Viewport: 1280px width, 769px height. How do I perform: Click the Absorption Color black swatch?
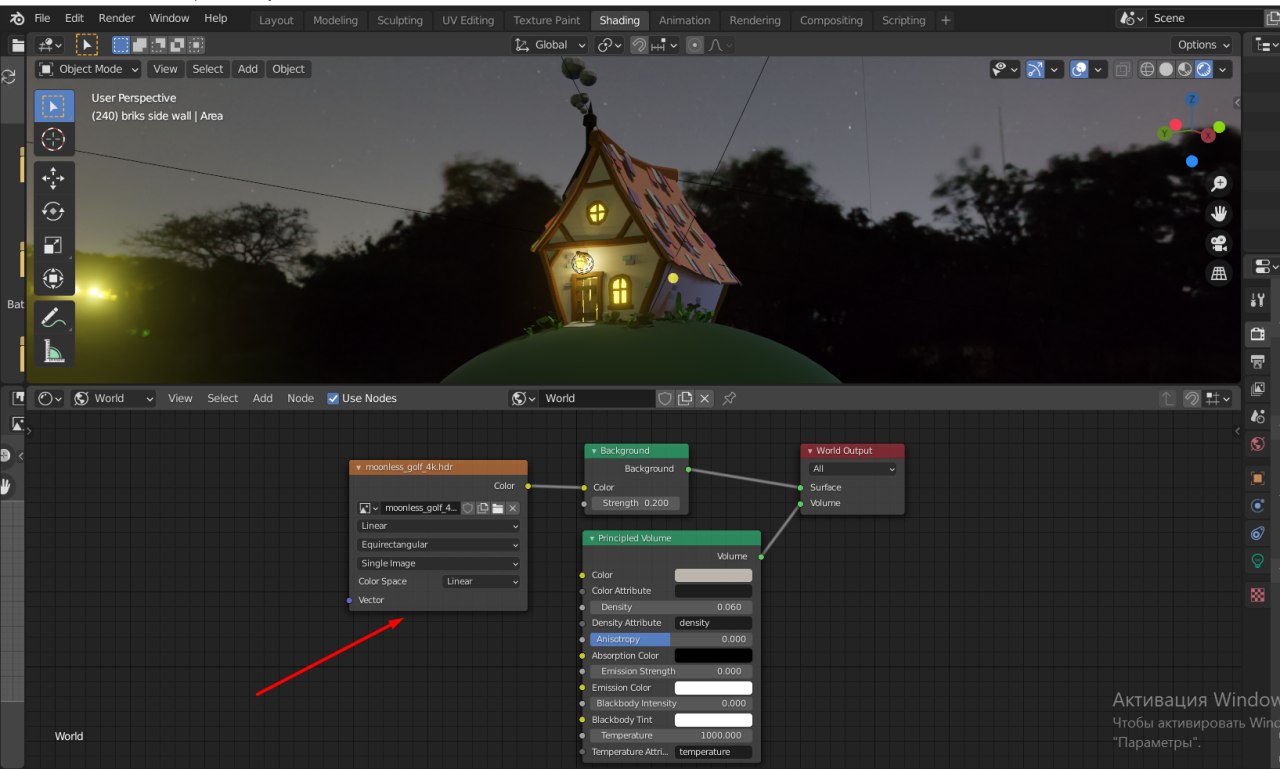click(713, 656)
